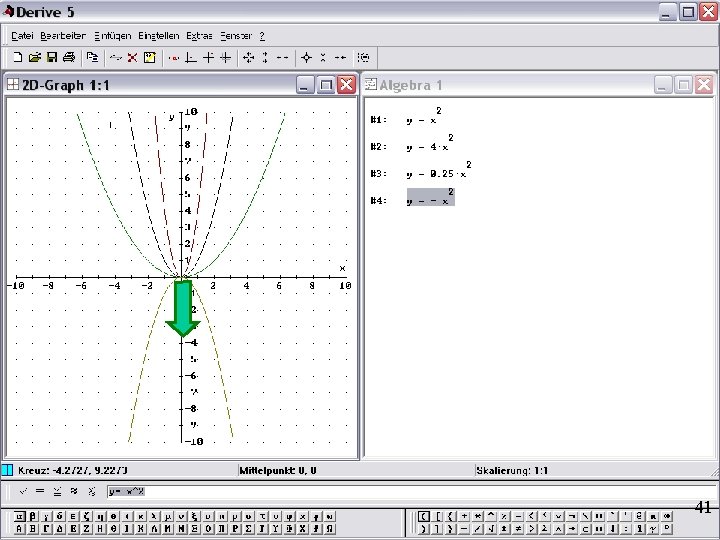Insert Greek capital Pi symbol
The height and width of the screenshot is (540, 720).
click(221, 529)
